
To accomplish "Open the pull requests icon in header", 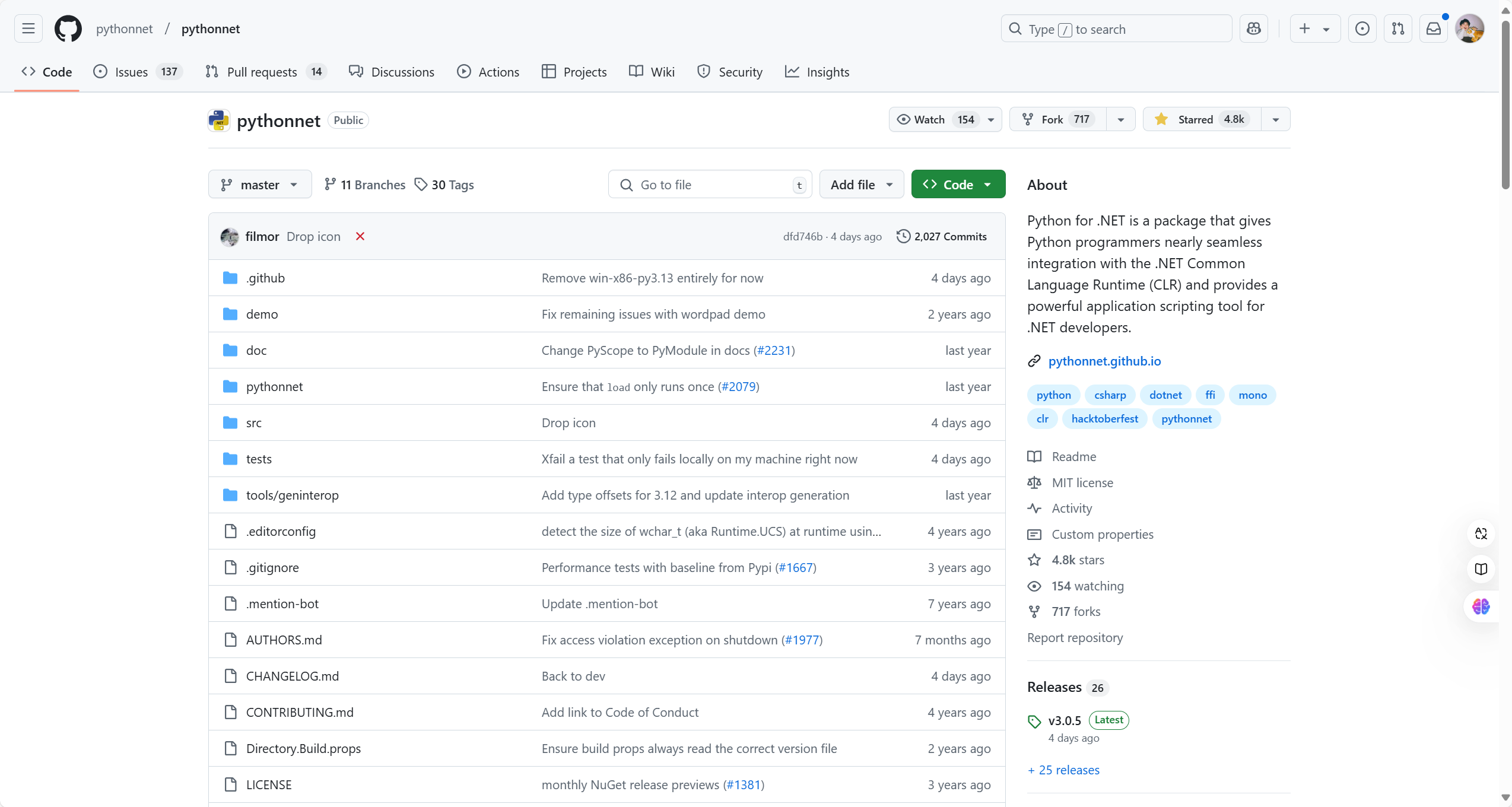I will coord(1398,28).
